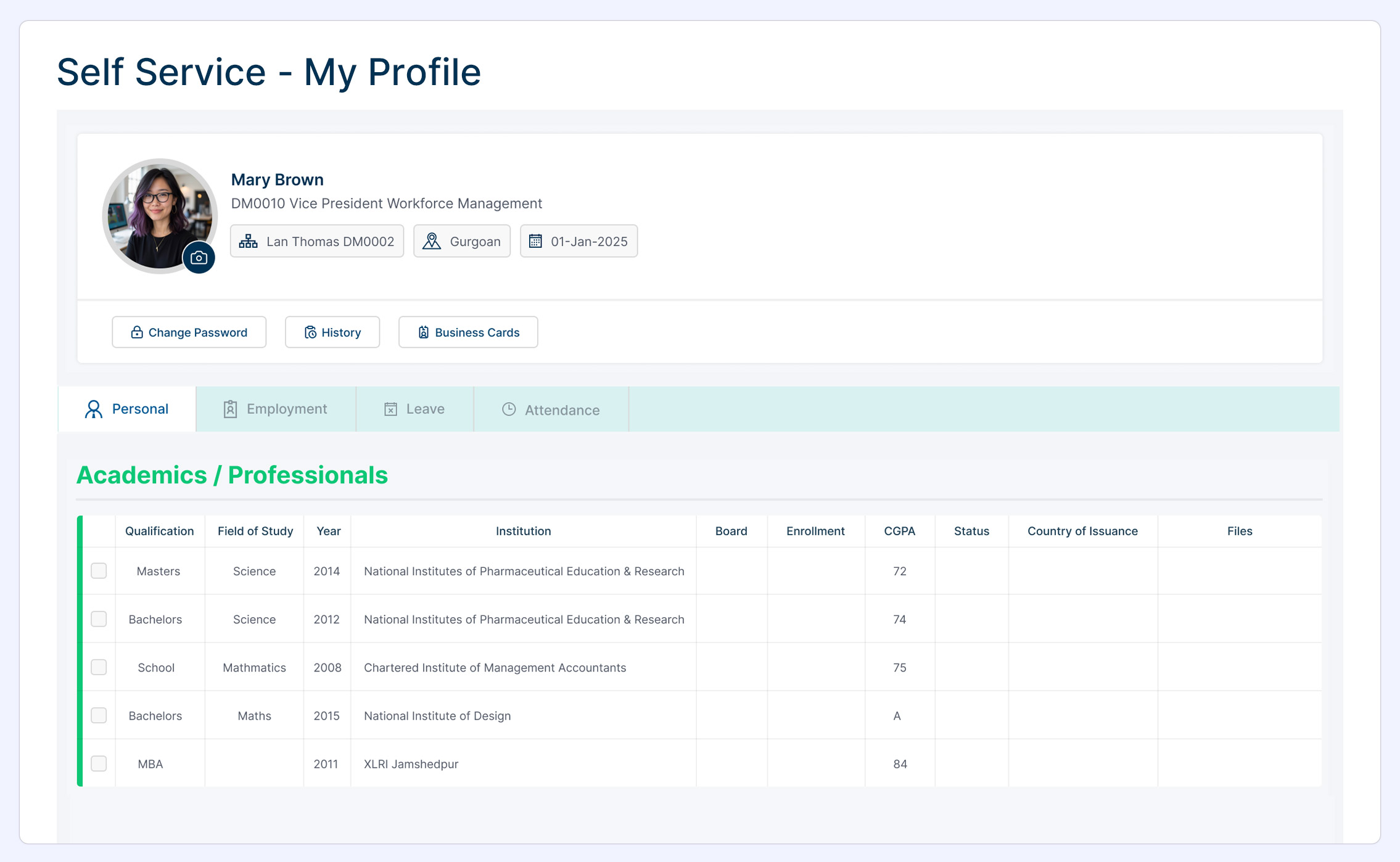This screenshot has width=1400, height=862.
Task: Select the School Mathmatics row checkbox
Action: point(99,667)
